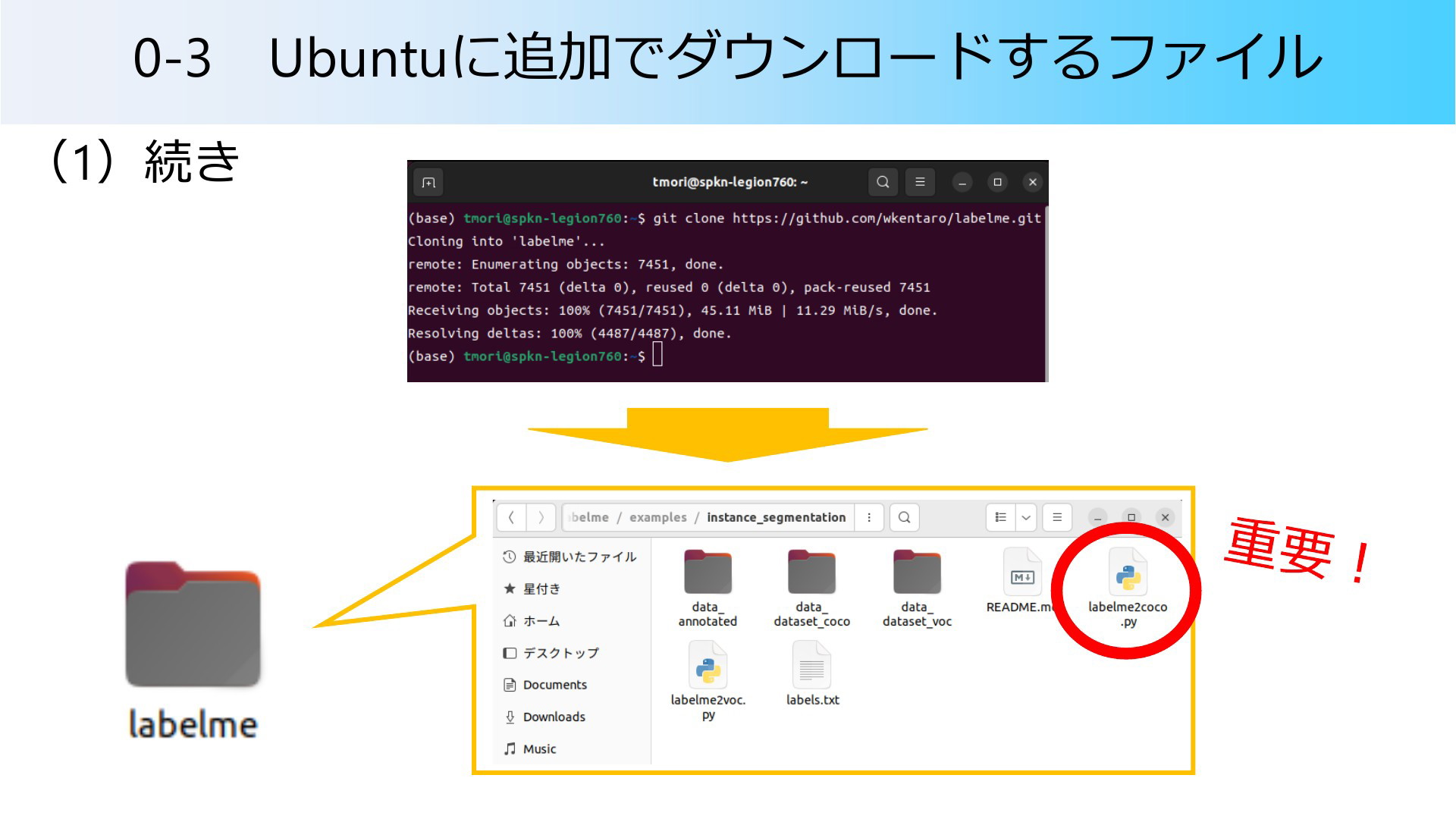Image resolution: width=1456 pixels, height=819 pixels.
Task: Click "Cloning into 'labelme'..." terminal line
Action: tap(507, 241)
